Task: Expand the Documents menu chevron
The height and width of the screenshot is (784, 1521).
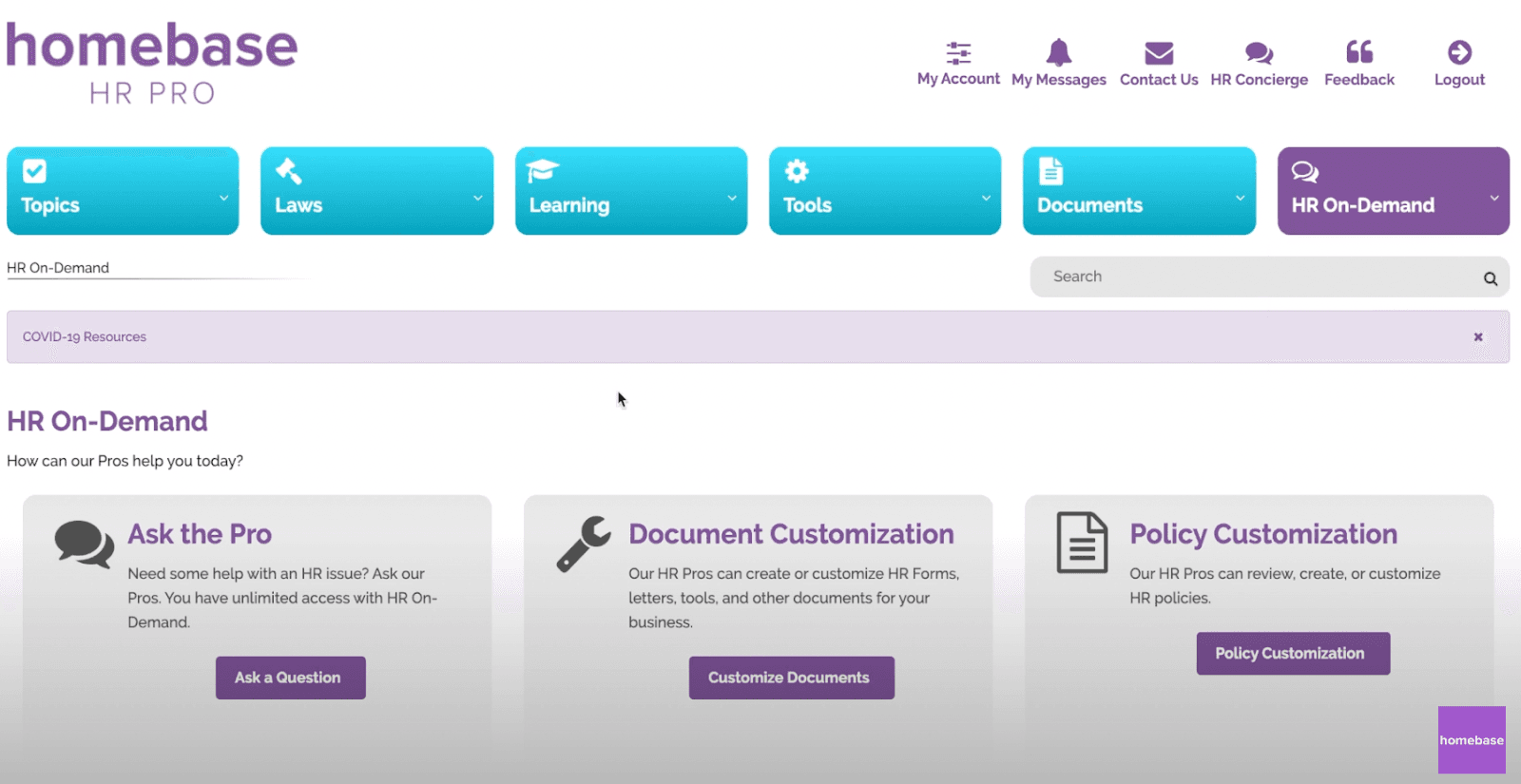Action: click(x=1241, y=198)
